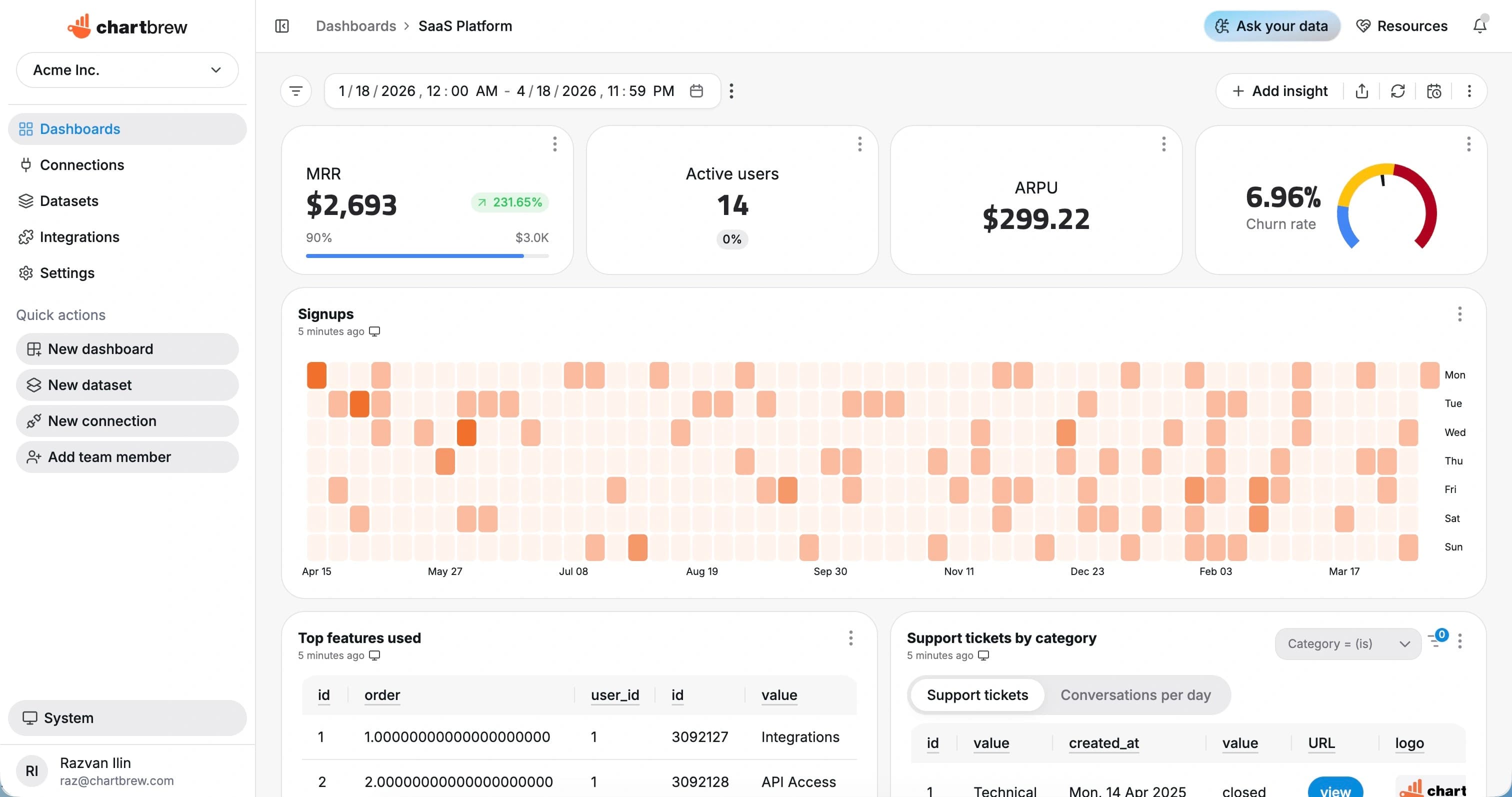Click the view button in the Technical ticket row
Image resolution: width=1512 pixels, height=797 pixels.
coord(1335,790)
